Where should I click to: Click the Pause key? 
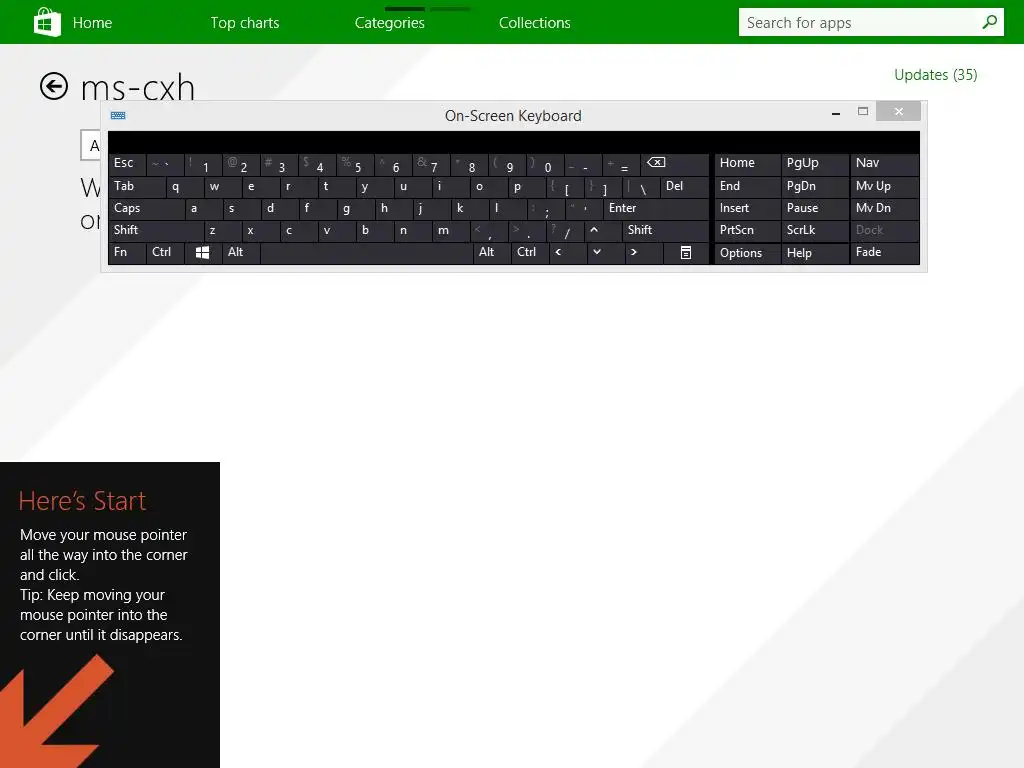tap(815, 209)
